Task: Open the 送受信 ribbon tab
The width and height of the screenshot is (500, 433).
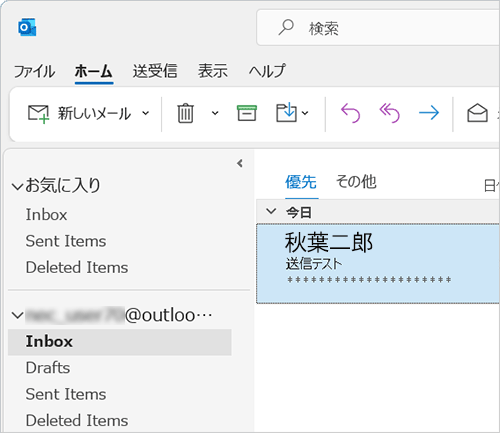Action: pos(155,71)
